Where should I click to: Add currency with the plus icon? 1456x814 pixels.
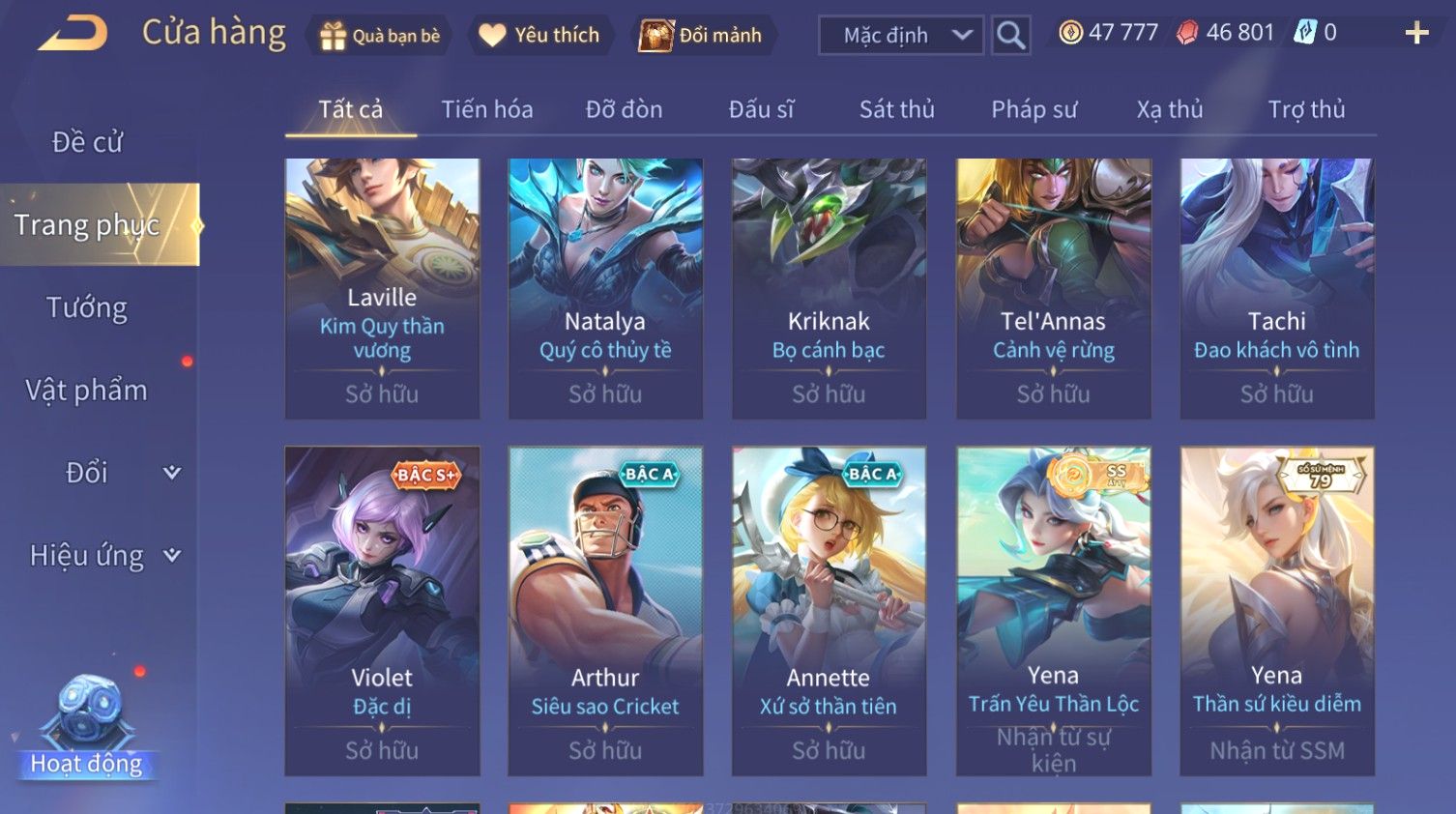pos(1417,33)
